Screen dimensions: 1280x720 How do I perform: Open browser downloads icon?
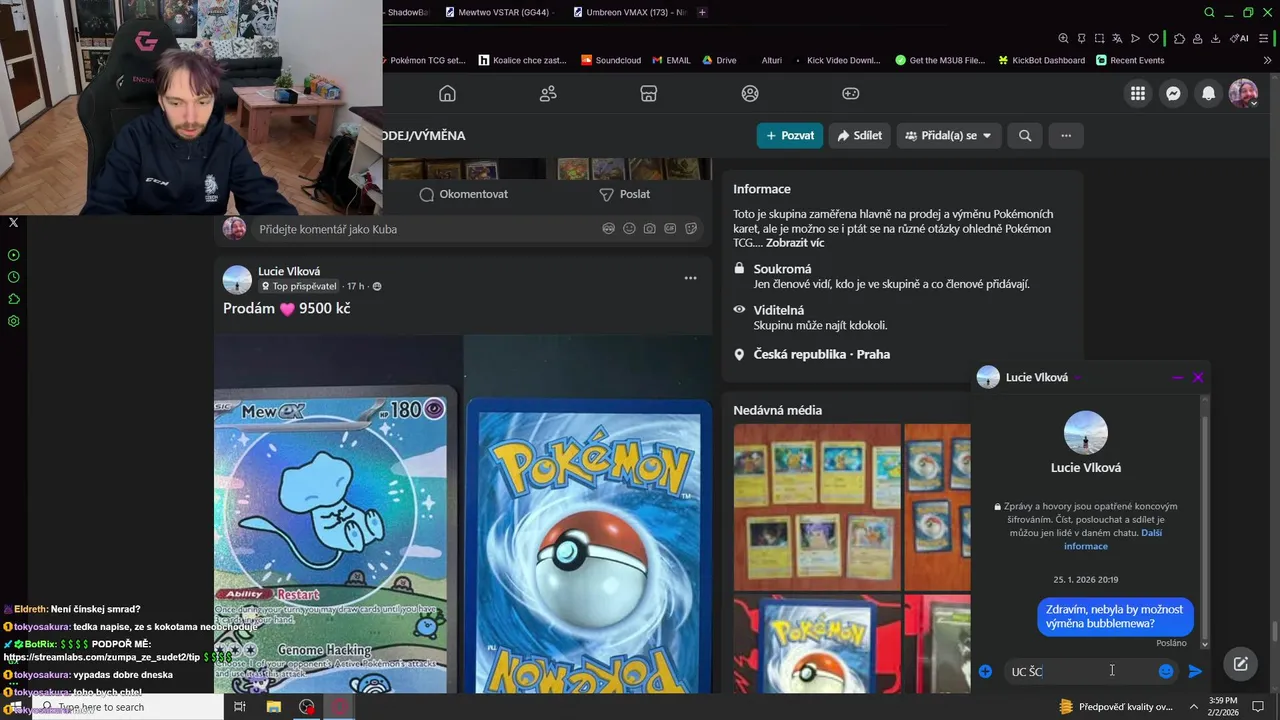[1215, 38]
